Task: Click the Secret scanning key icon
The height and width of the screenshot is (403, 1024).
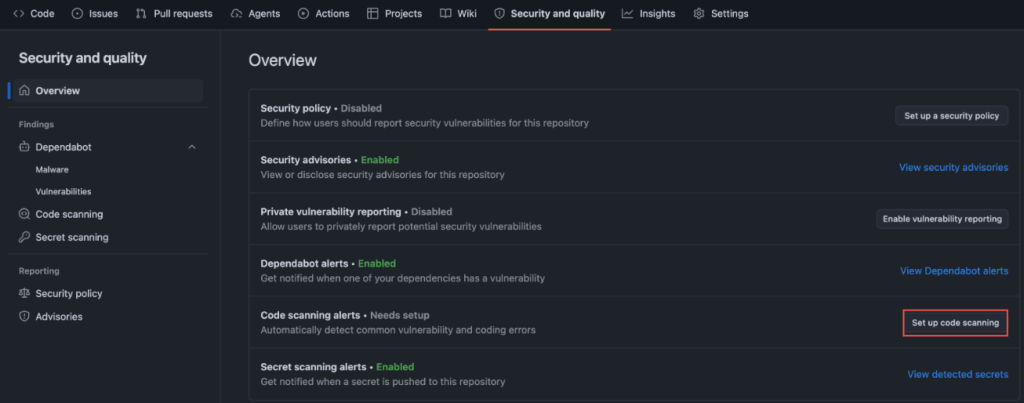Action: [25, 237]
